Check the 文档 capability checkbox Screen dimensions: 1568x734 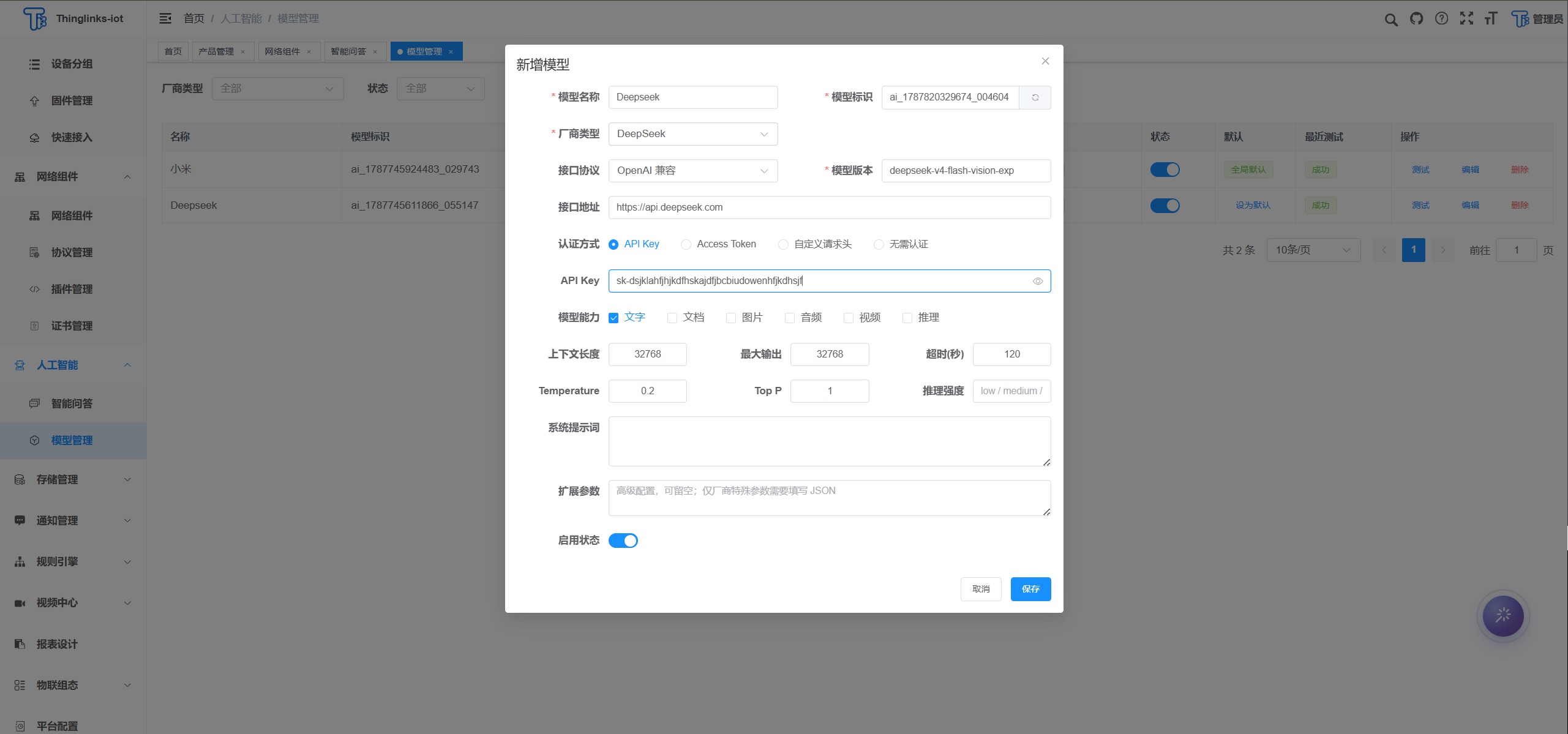coord(672,318)
